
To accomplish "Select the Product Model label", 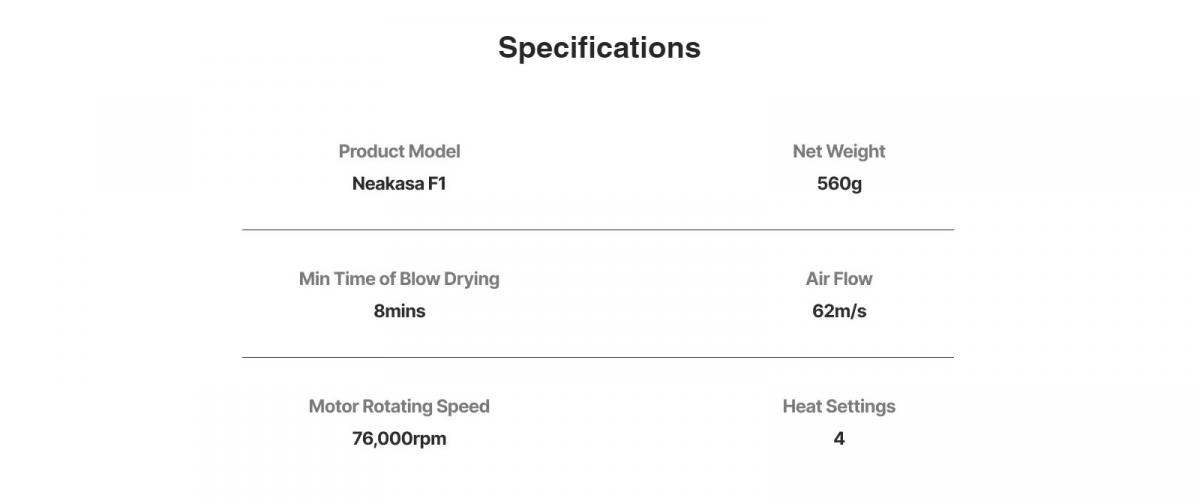I will (x=399, y=151).
